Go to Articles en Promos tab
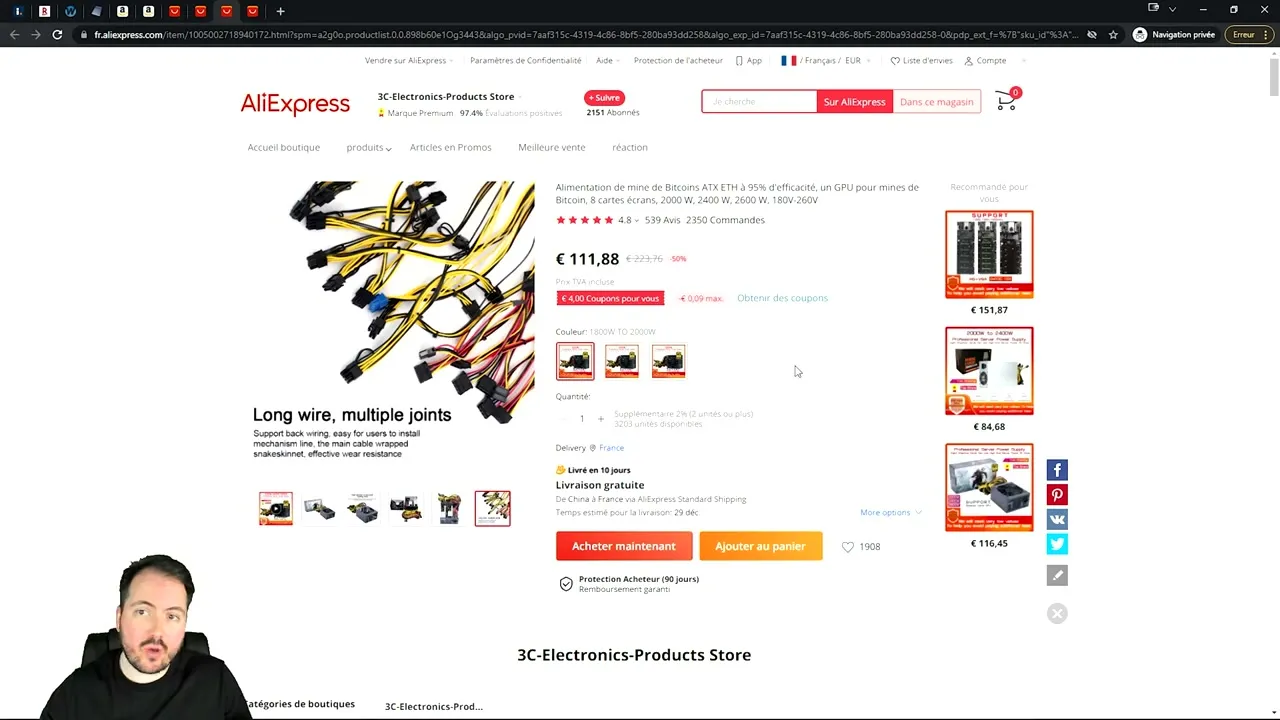This screenshot has height=720, width=1280. click(x=451, y=147)
